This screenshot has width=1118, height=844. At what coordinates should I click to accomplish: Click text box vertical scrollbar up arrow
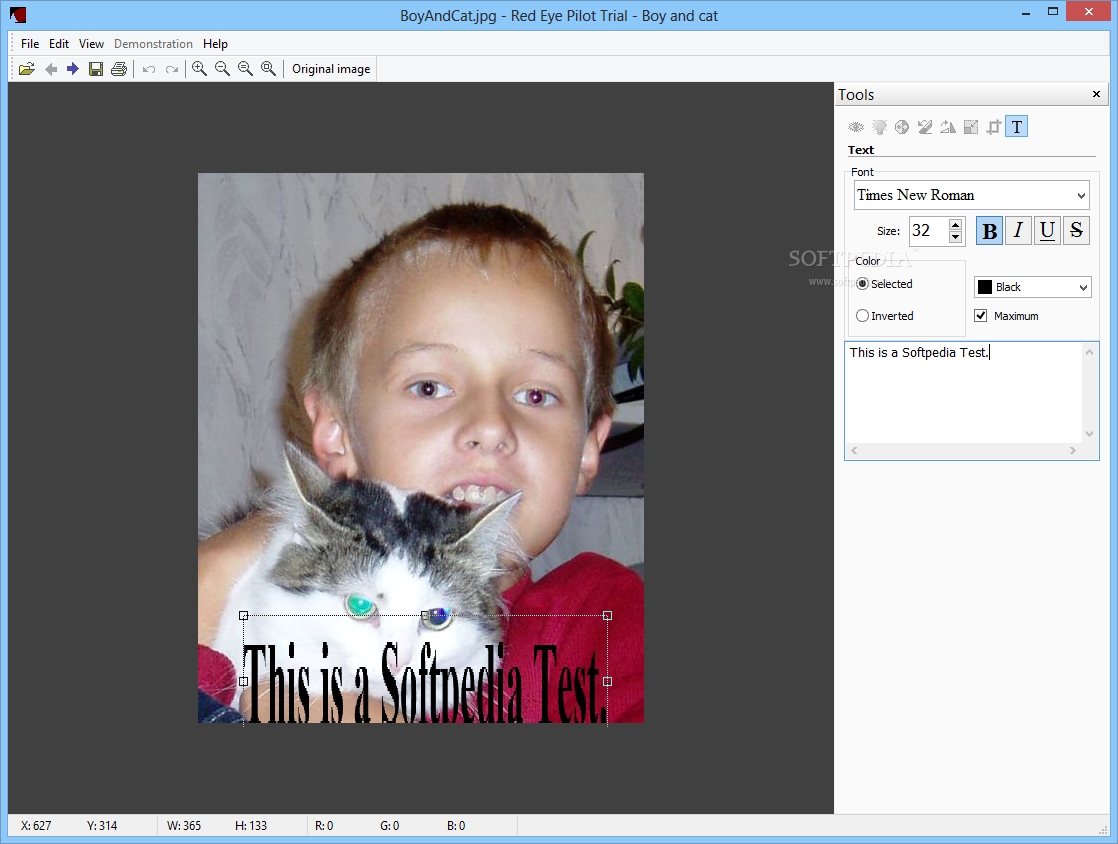(x=1089, y=352)
